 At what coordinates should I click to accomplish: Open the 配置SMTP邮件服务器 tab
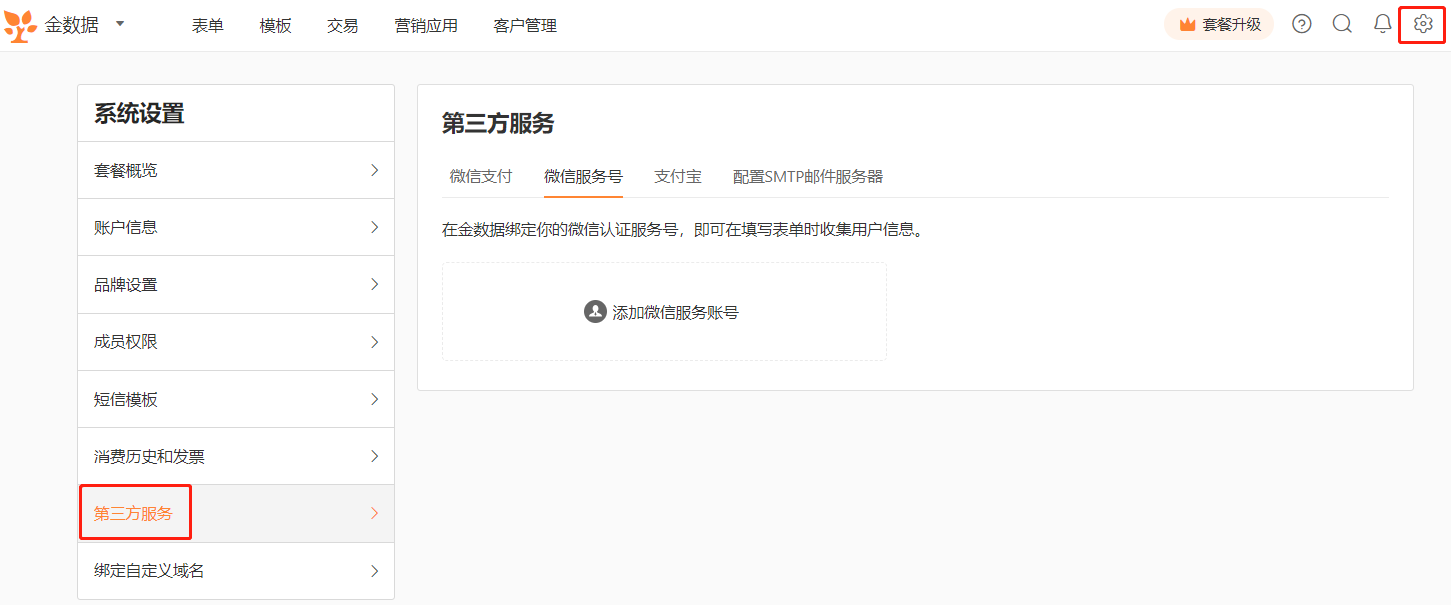[x=808, y=176]
